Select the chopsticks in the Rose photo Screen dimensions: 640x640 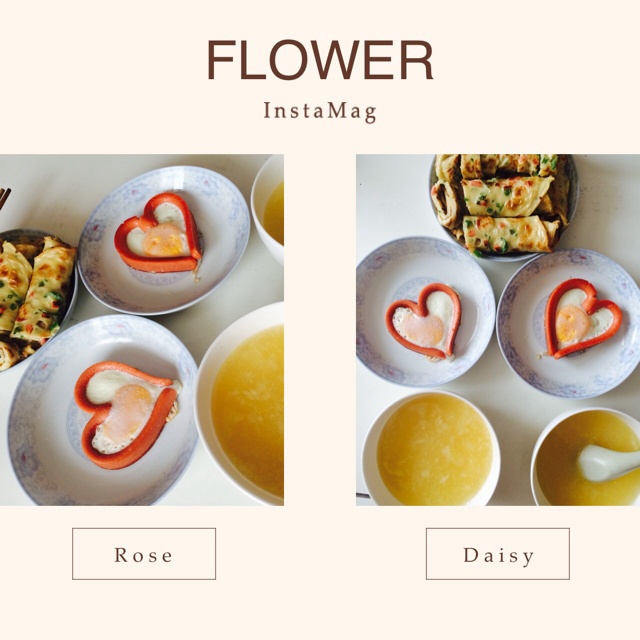point(4,198)
